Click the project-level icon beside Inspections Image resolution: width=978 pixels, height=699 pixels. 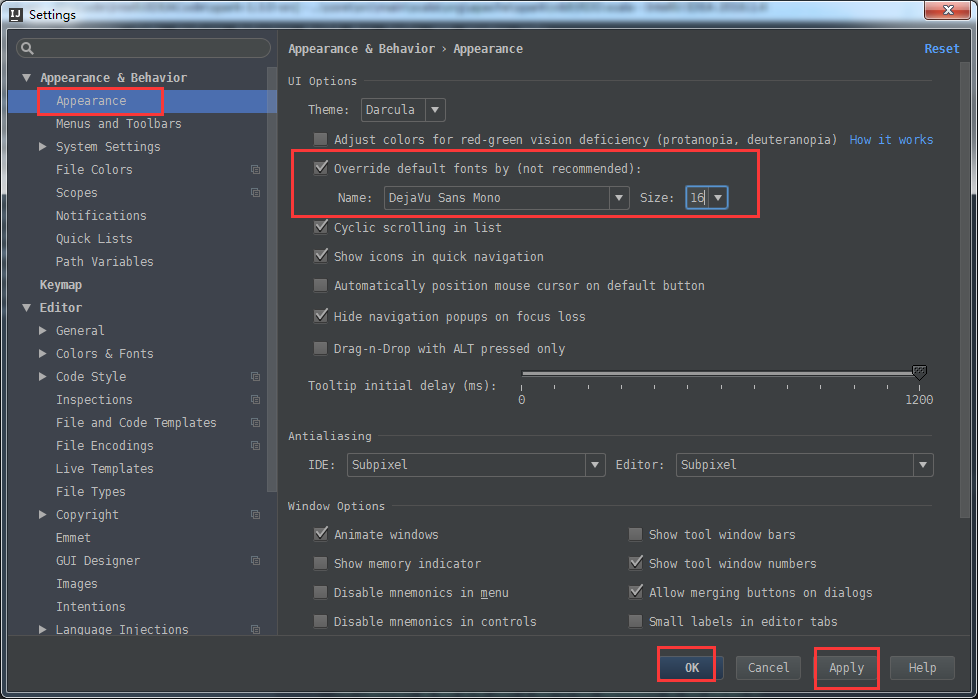pos(255,400)
